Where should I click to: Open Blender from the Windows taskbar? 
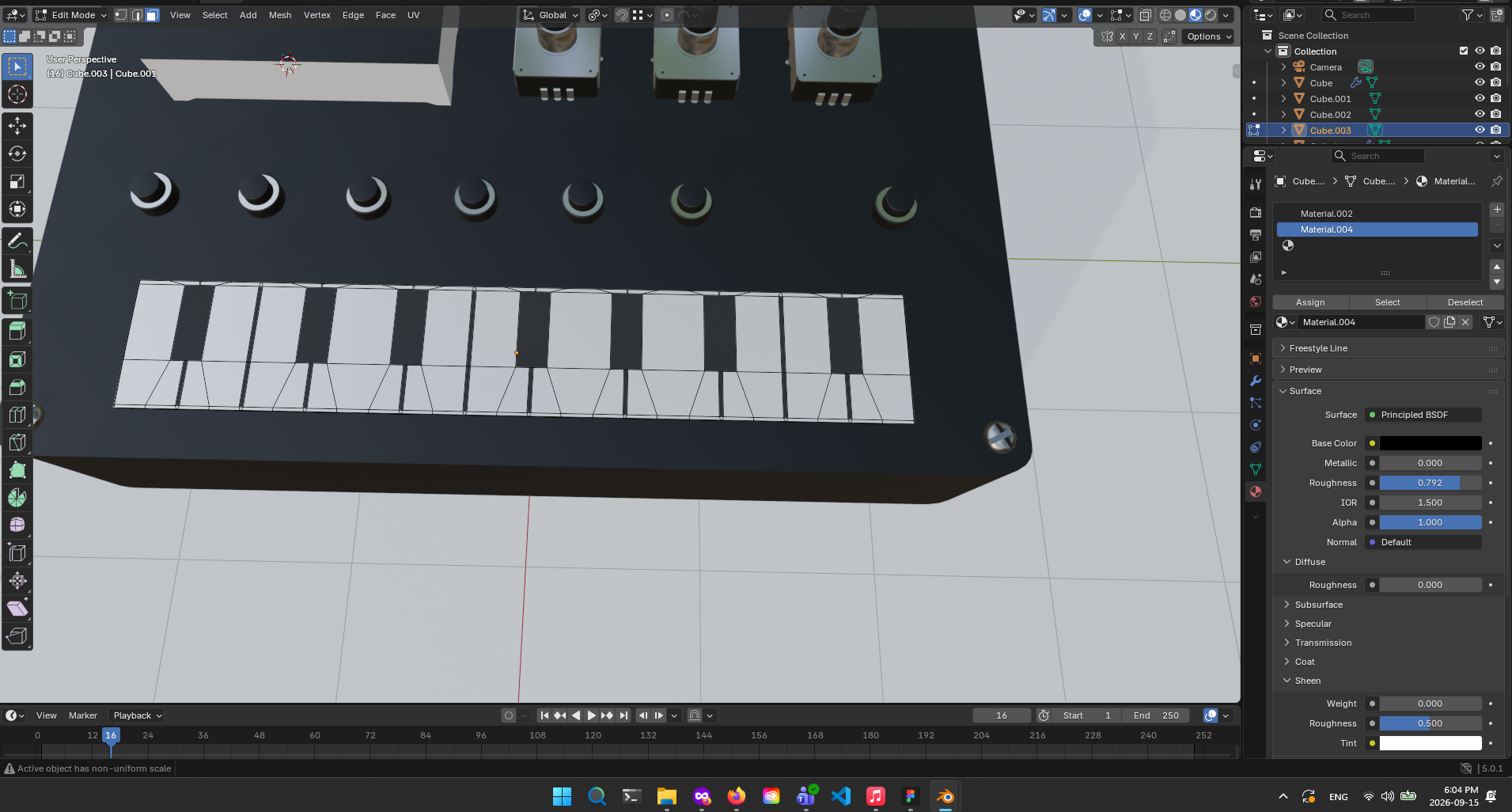click(x=945, y=796)
